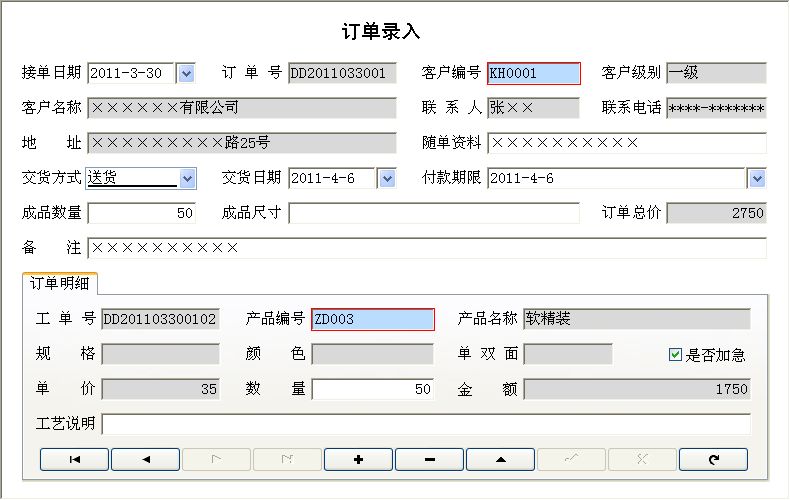Viewport: 790px width, 500px height.
Task: Select the 订单明细 tab
Action: (x=60, y=283)
